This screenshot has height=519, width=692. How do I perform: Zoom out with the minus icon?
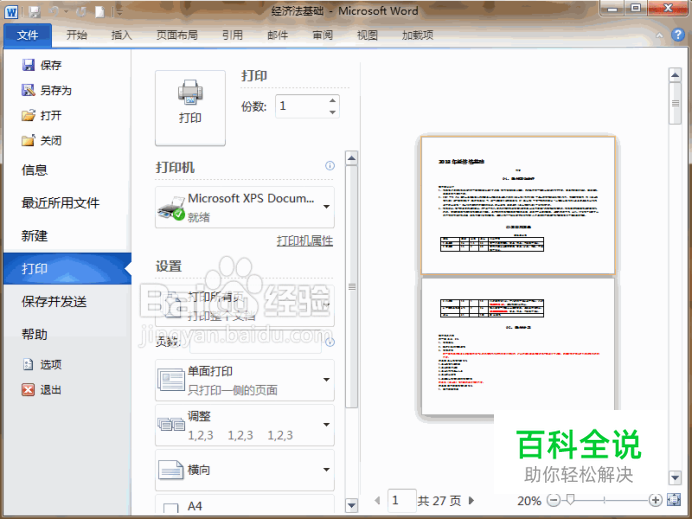pyautogui.click(x=553, y=500)
